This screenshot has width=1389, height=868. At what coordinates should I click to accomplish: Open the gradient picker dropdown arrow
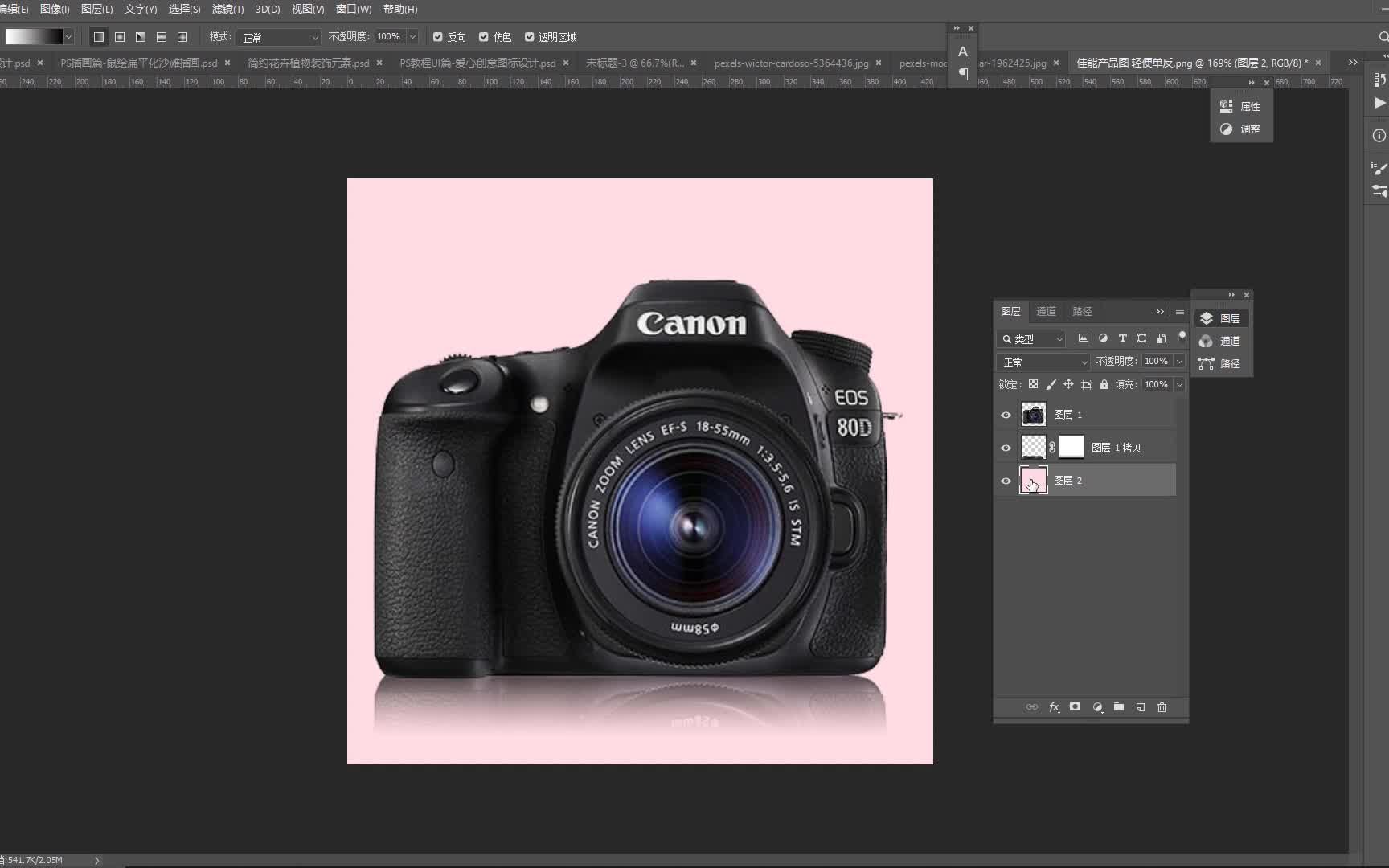68,37
